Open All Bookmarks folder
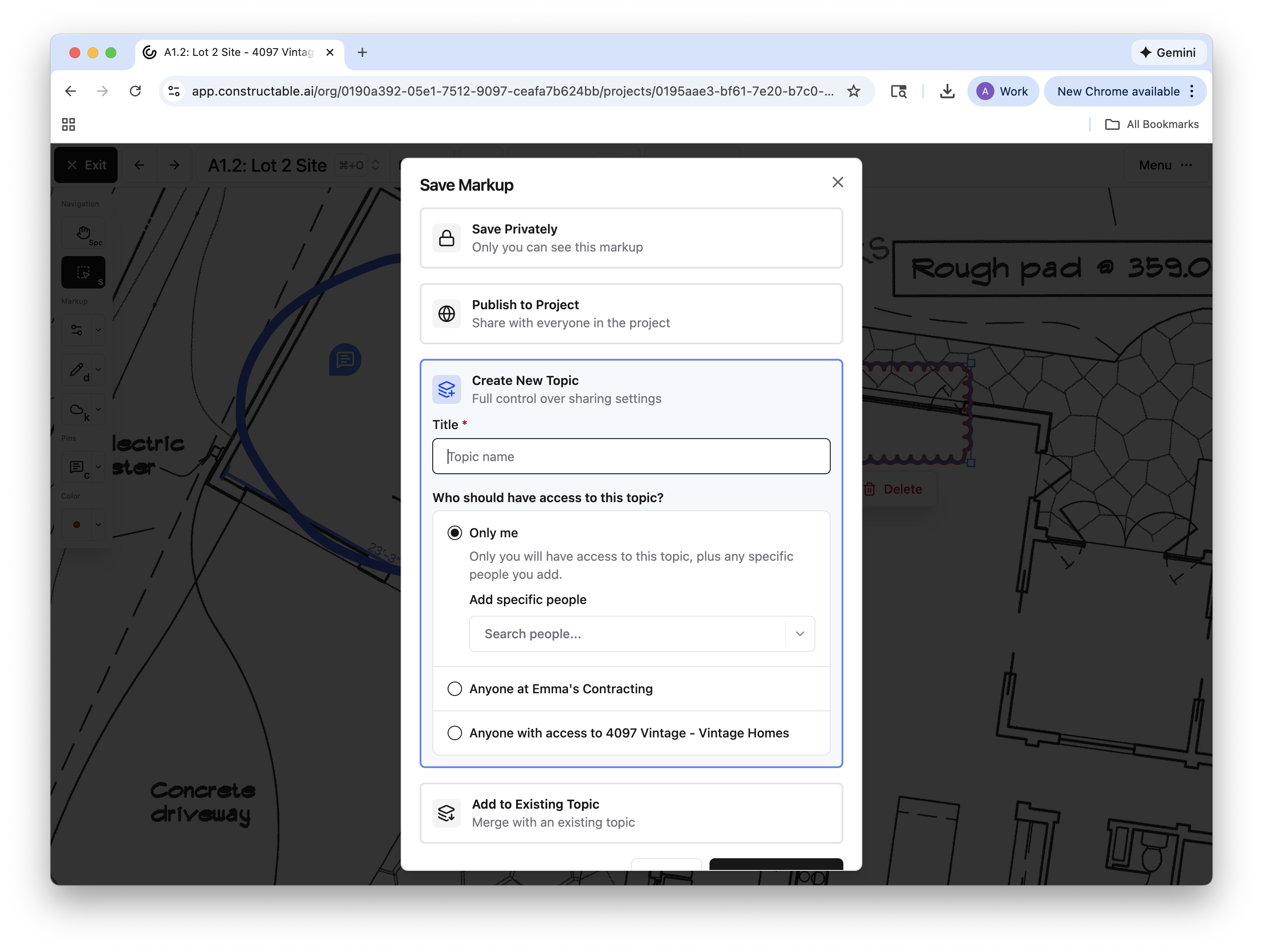1263x952 pixels. point(1152,124)
